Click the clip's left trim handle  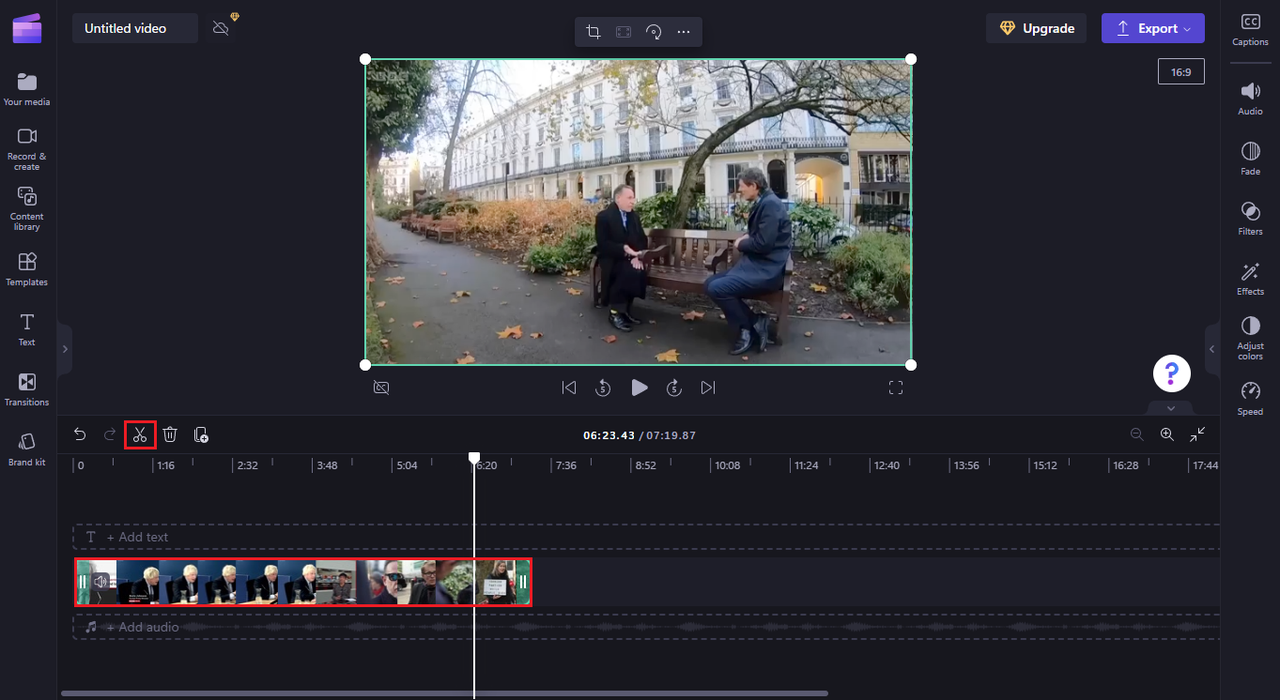point(82,582)
